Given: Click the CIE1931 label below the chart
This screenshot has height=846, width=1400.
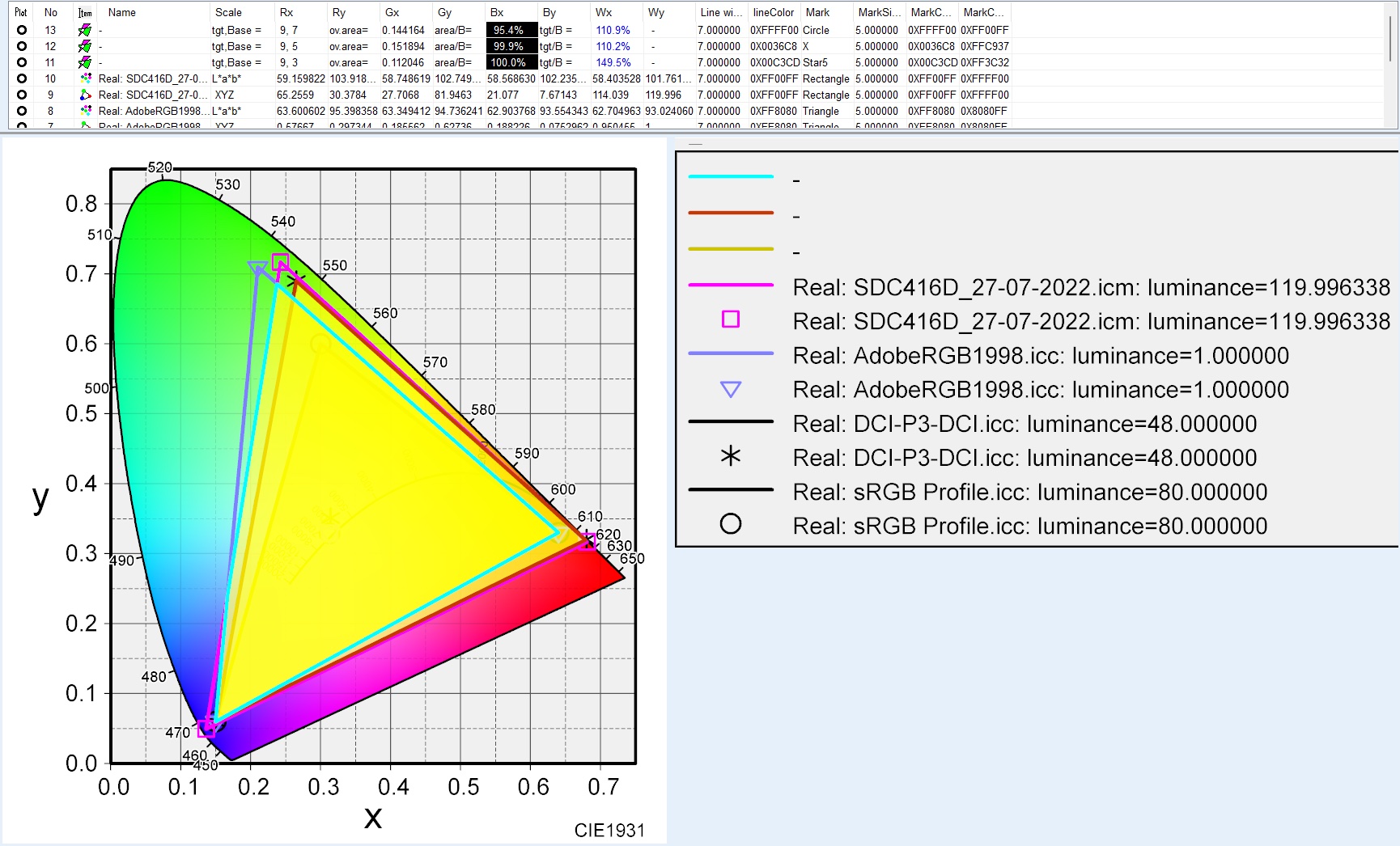Looking at the screenshot, I should (609, 831).
